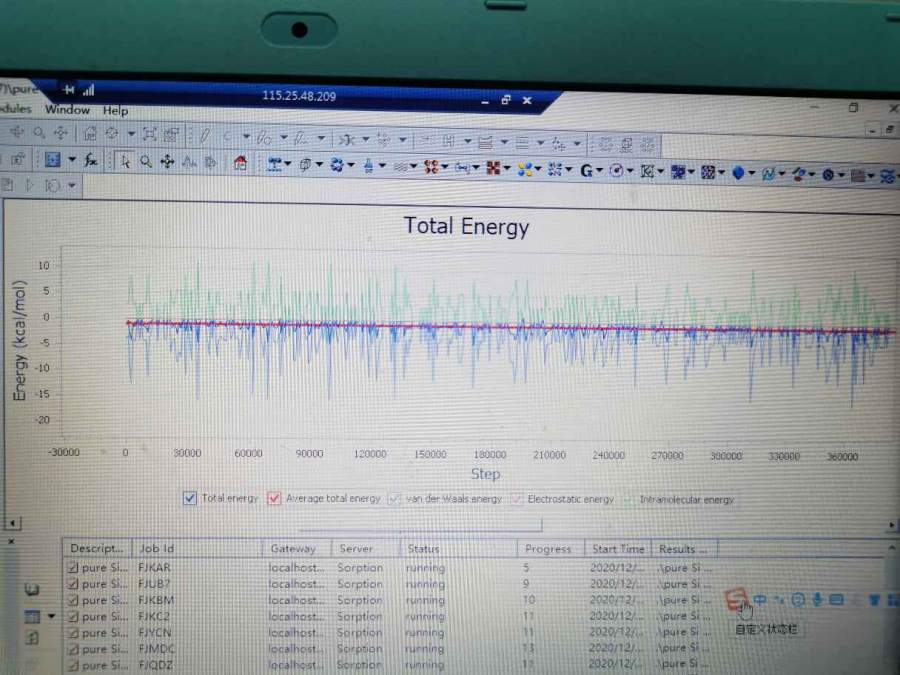The height and width of the screenshot is (675, 900).
Task: Sort jobs by Progress column header
Action: pos(548,549)
